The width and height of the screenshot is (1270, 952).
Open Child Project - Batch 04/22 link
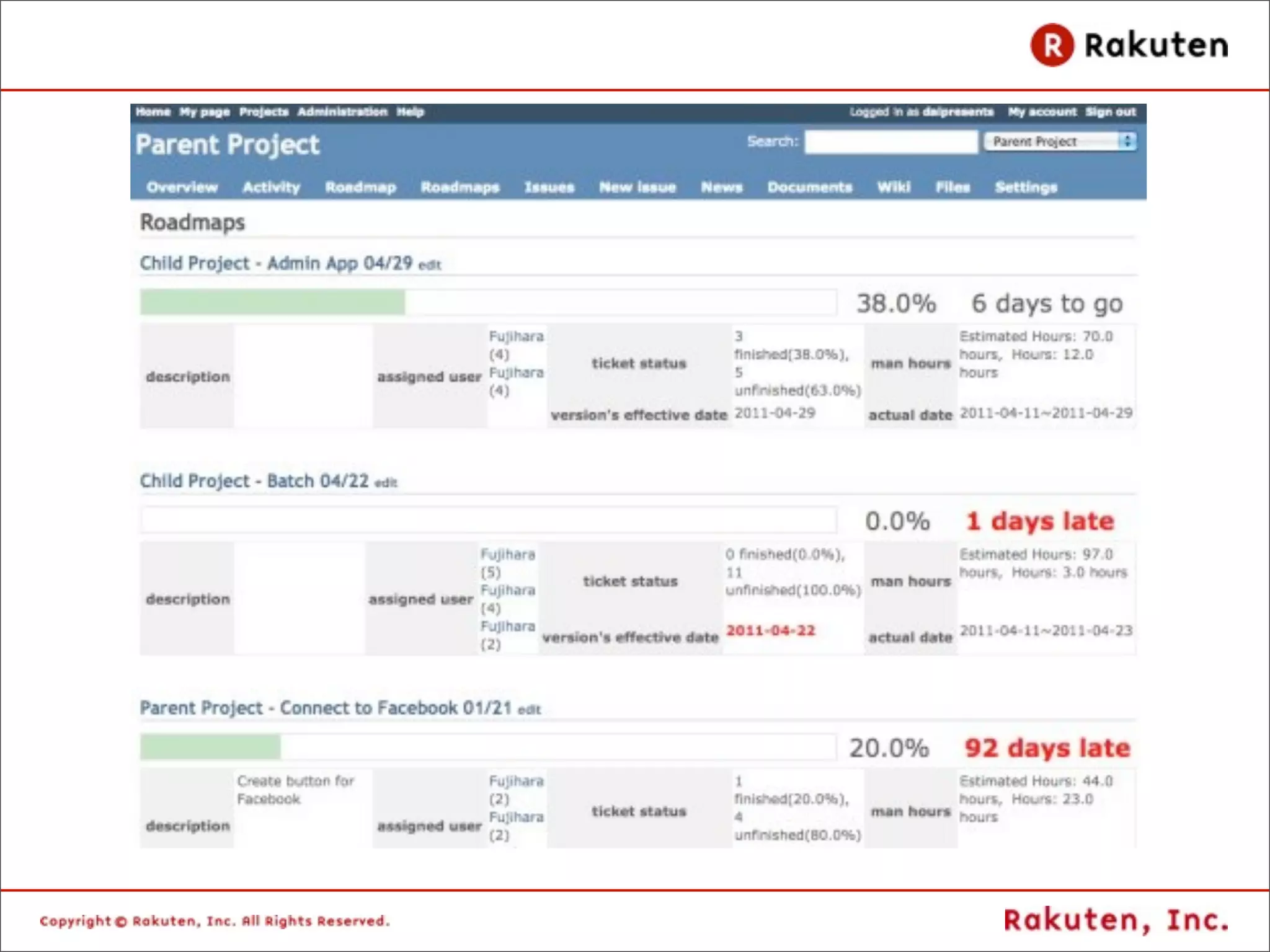pos(254,481)
